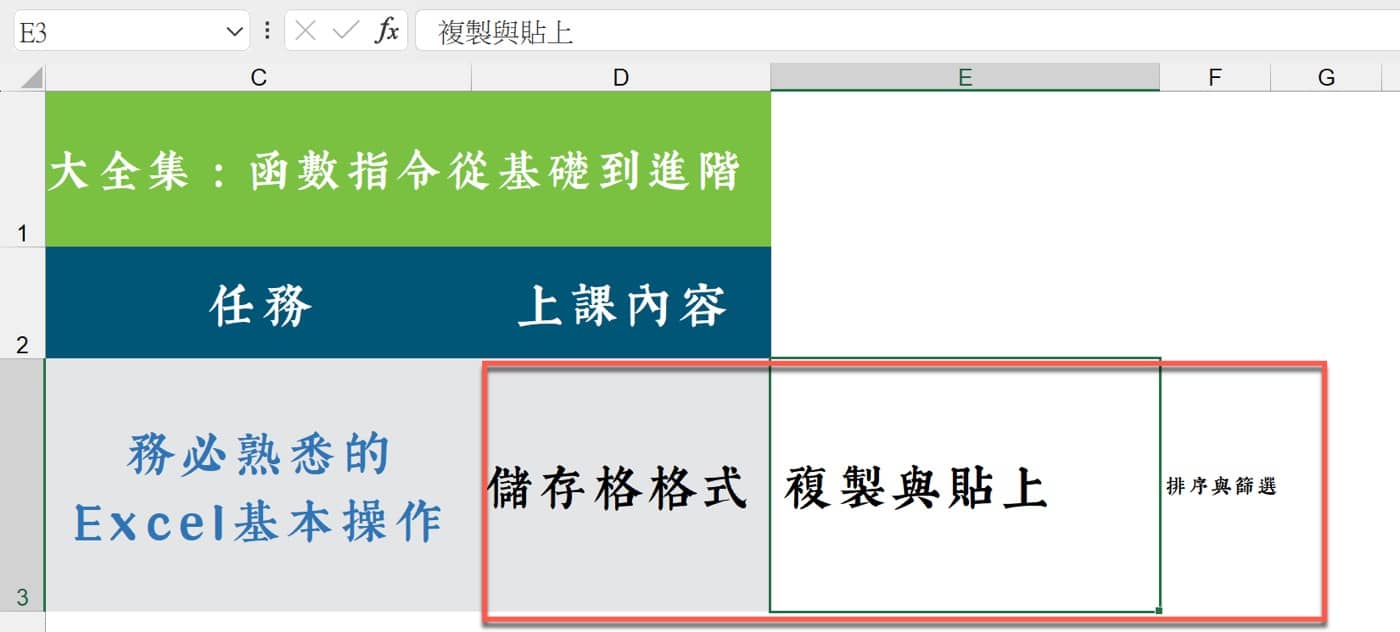Click the 務必熟悉的 Excel基本操作 cell

point(259,485)
